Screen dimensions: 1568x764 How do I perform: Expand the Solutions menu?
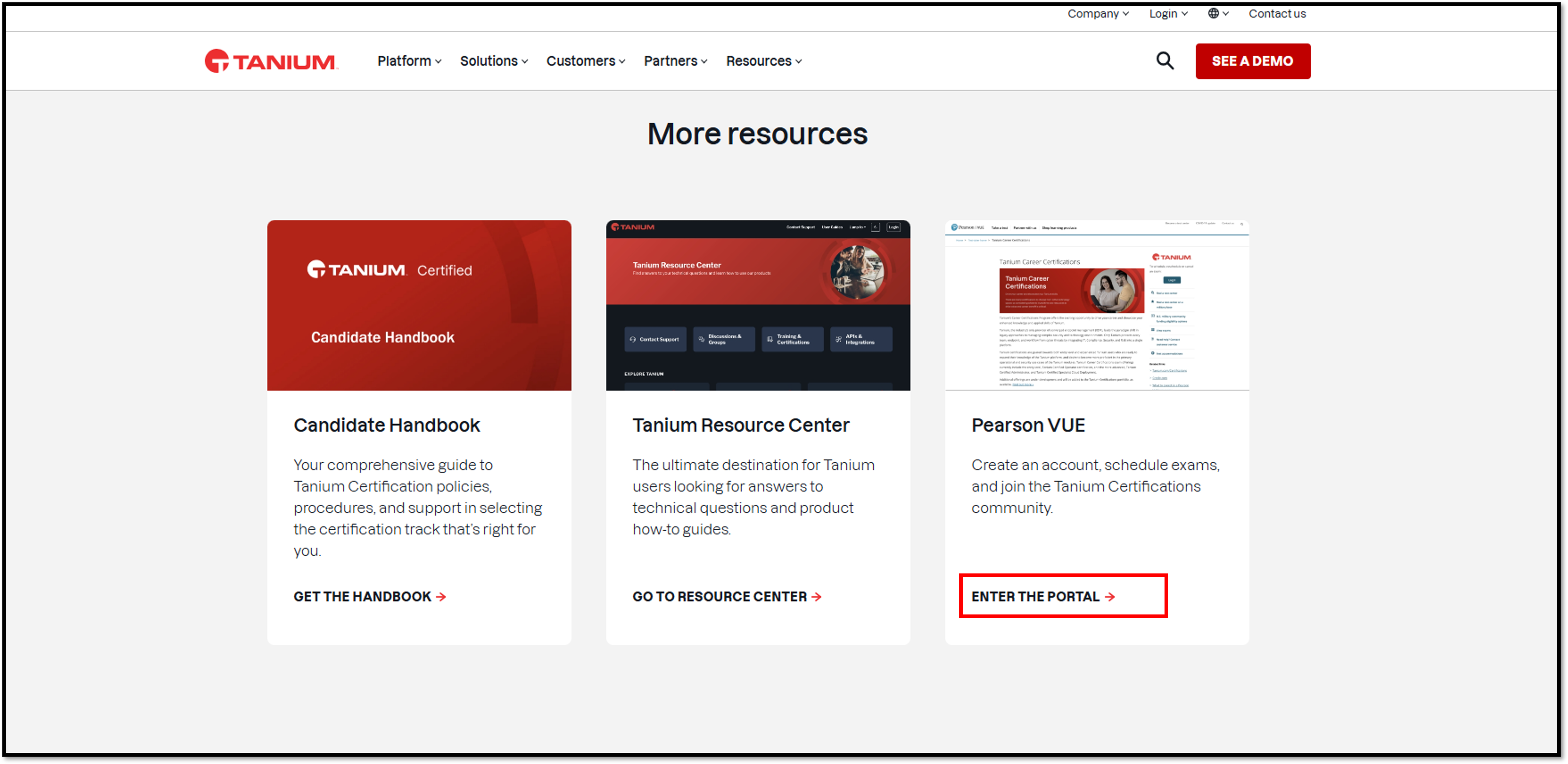coord(494,61)
